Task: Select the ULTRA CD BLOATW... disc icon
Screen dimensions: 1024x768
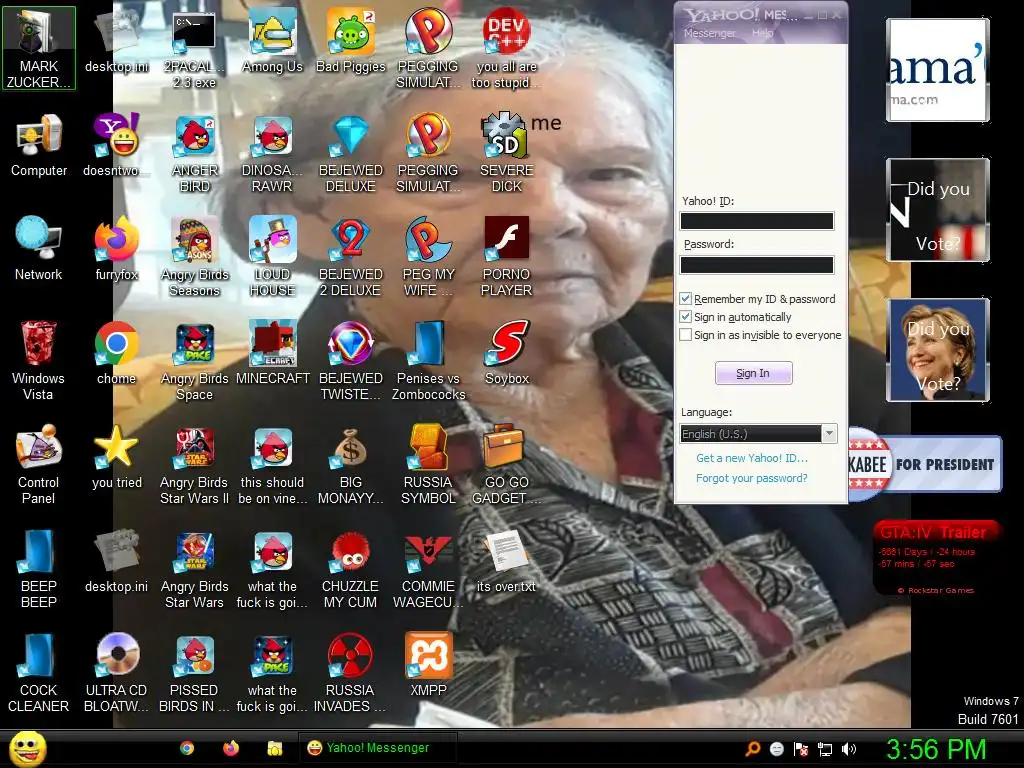Action: (x=116, y=673)
